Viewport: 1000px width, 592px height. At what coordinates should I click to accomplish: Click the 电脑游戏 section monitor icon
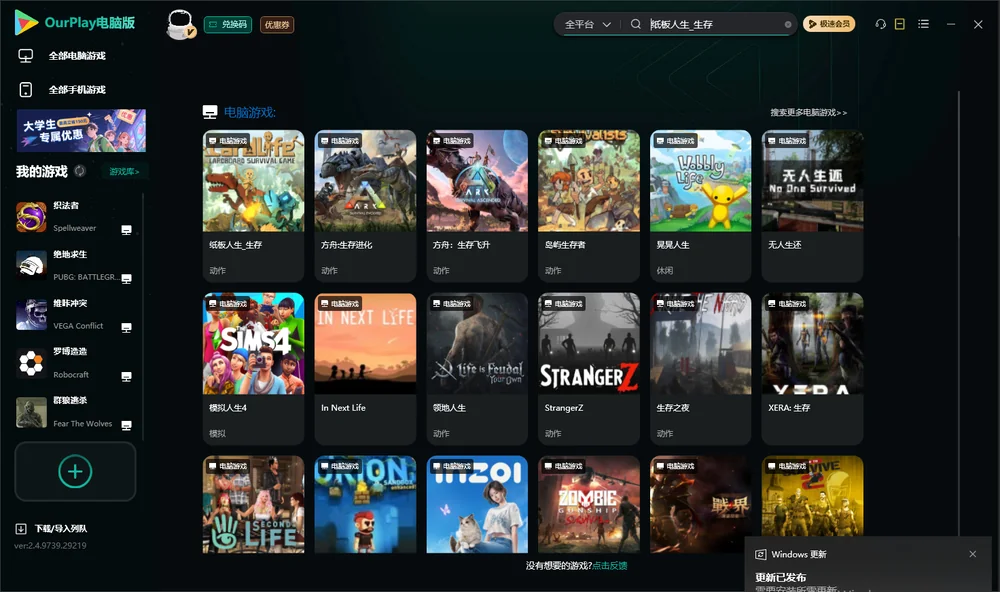pos(210,112)
